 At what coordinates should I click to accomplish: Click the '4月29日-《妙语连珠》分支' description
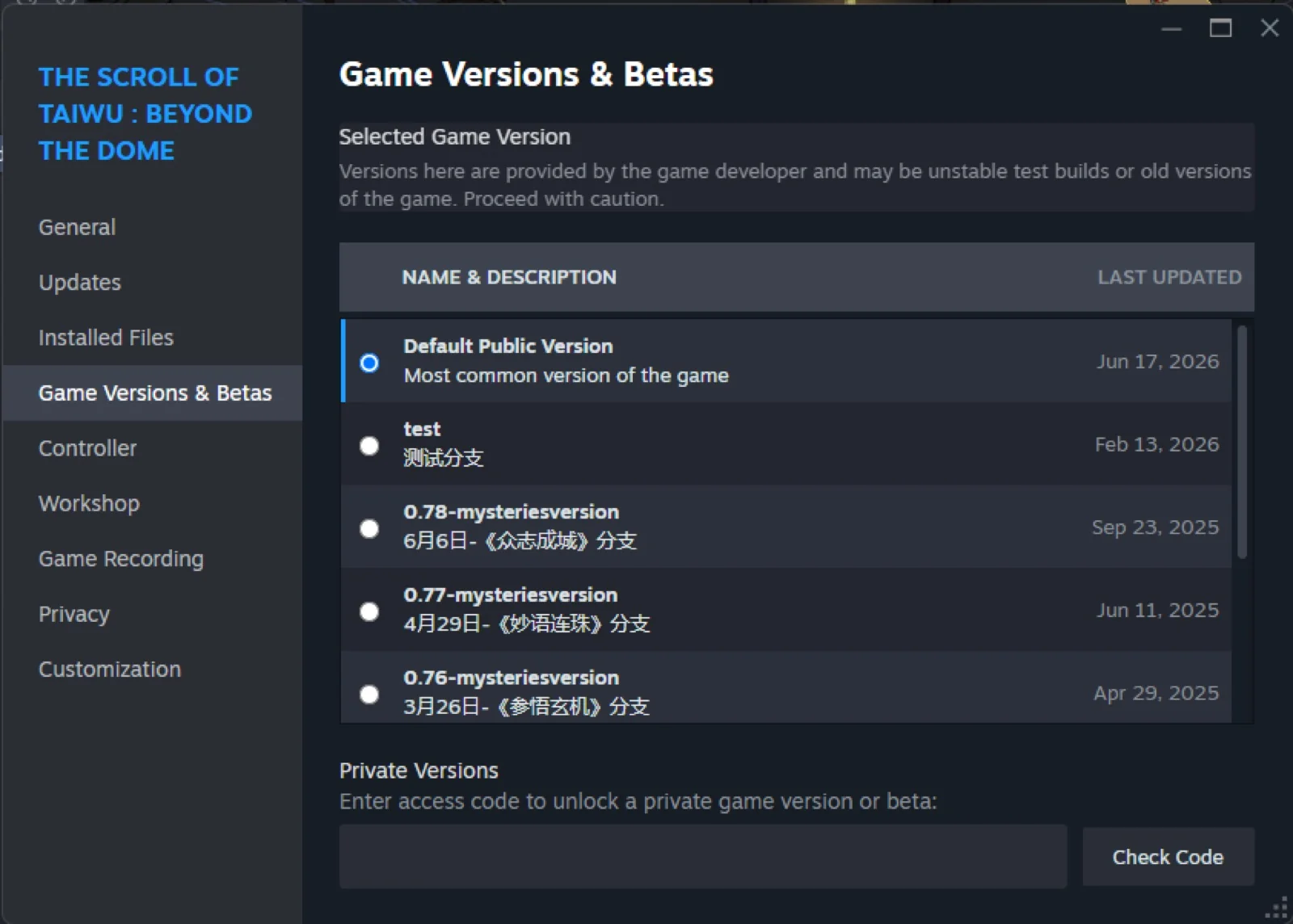527,624
